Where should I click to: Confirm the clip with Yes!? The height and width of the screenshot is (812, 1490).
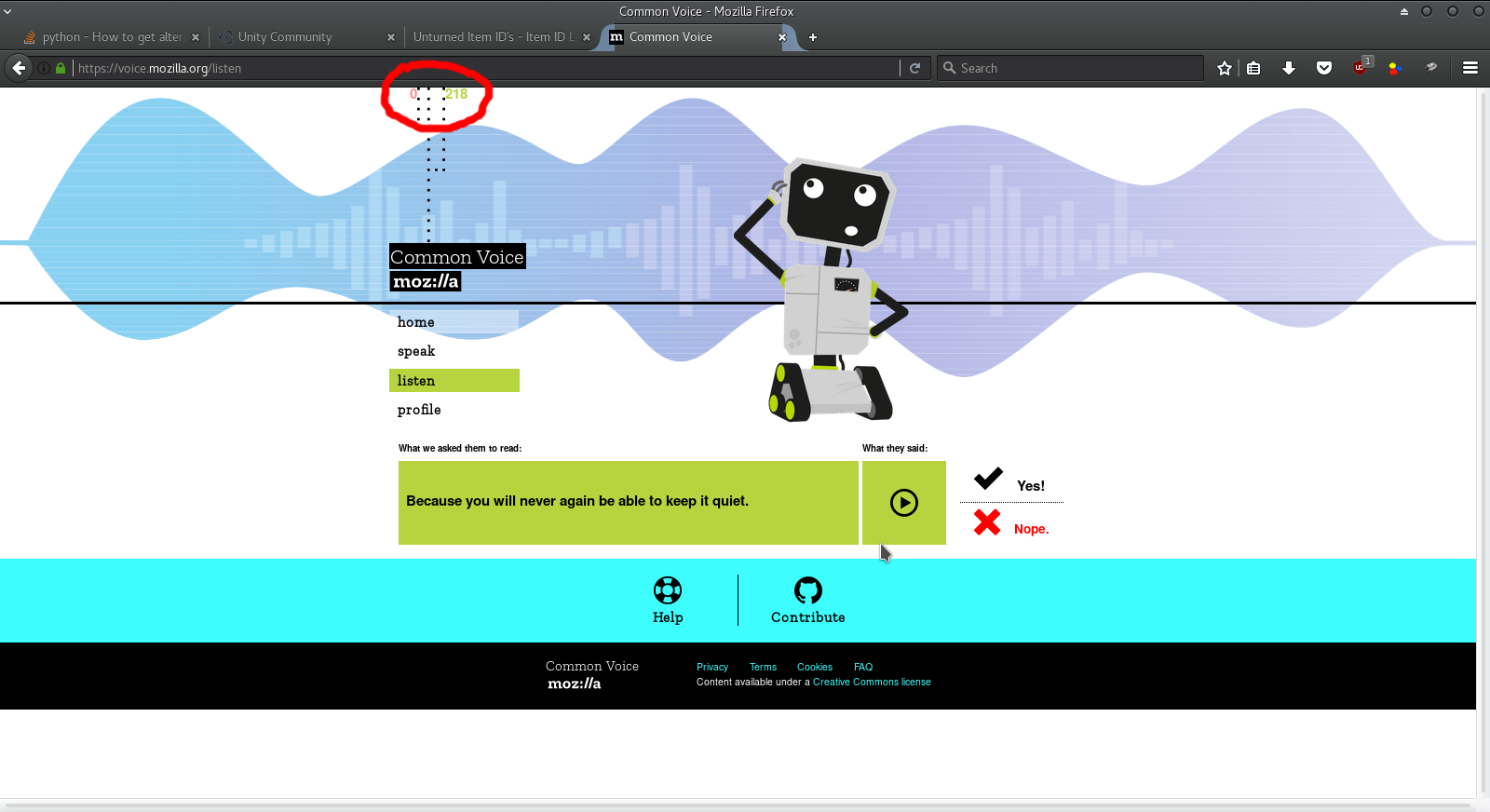tap(1031, 486)
